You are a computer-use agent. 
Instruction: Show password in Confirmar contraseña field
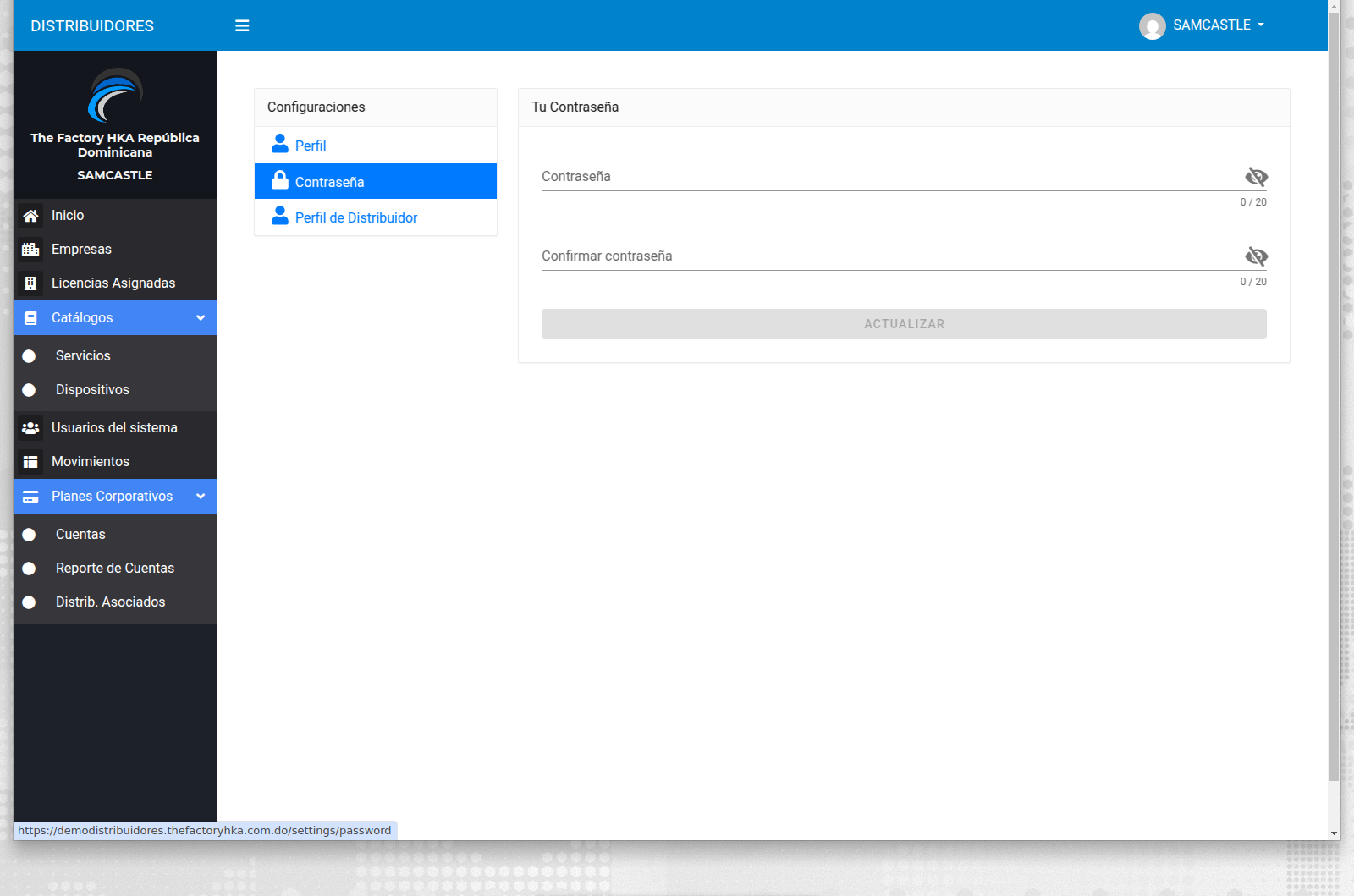coord(1256,256)
